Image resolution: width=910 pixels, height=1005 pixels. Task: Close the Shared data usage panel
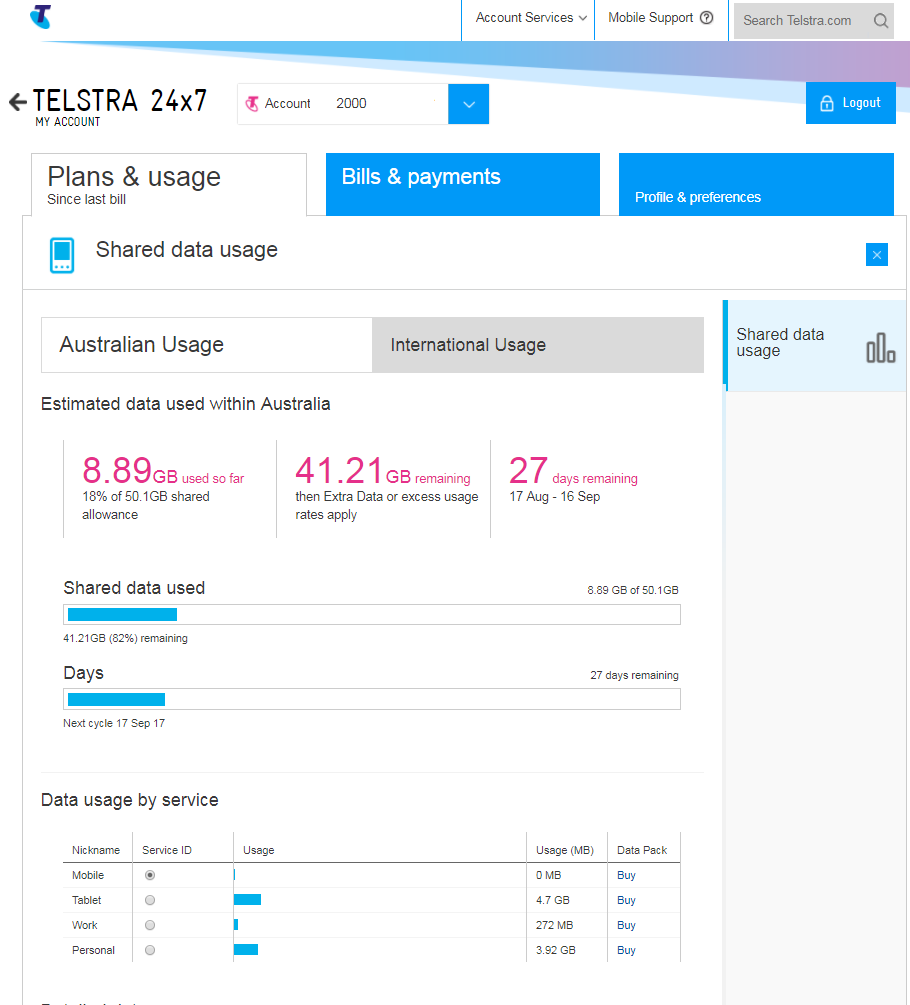coord(877,255)
